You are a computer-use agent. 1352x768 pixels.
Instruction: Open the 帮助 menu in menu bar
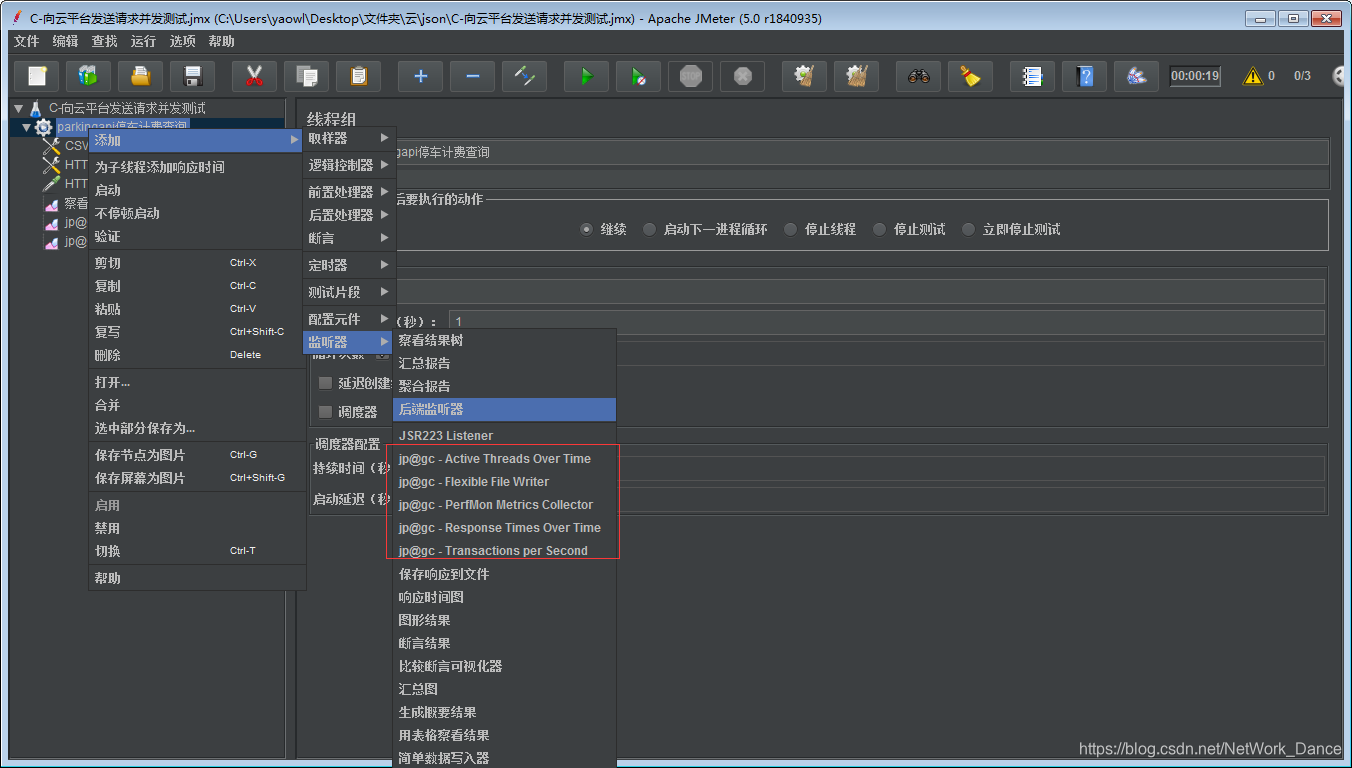221,41
